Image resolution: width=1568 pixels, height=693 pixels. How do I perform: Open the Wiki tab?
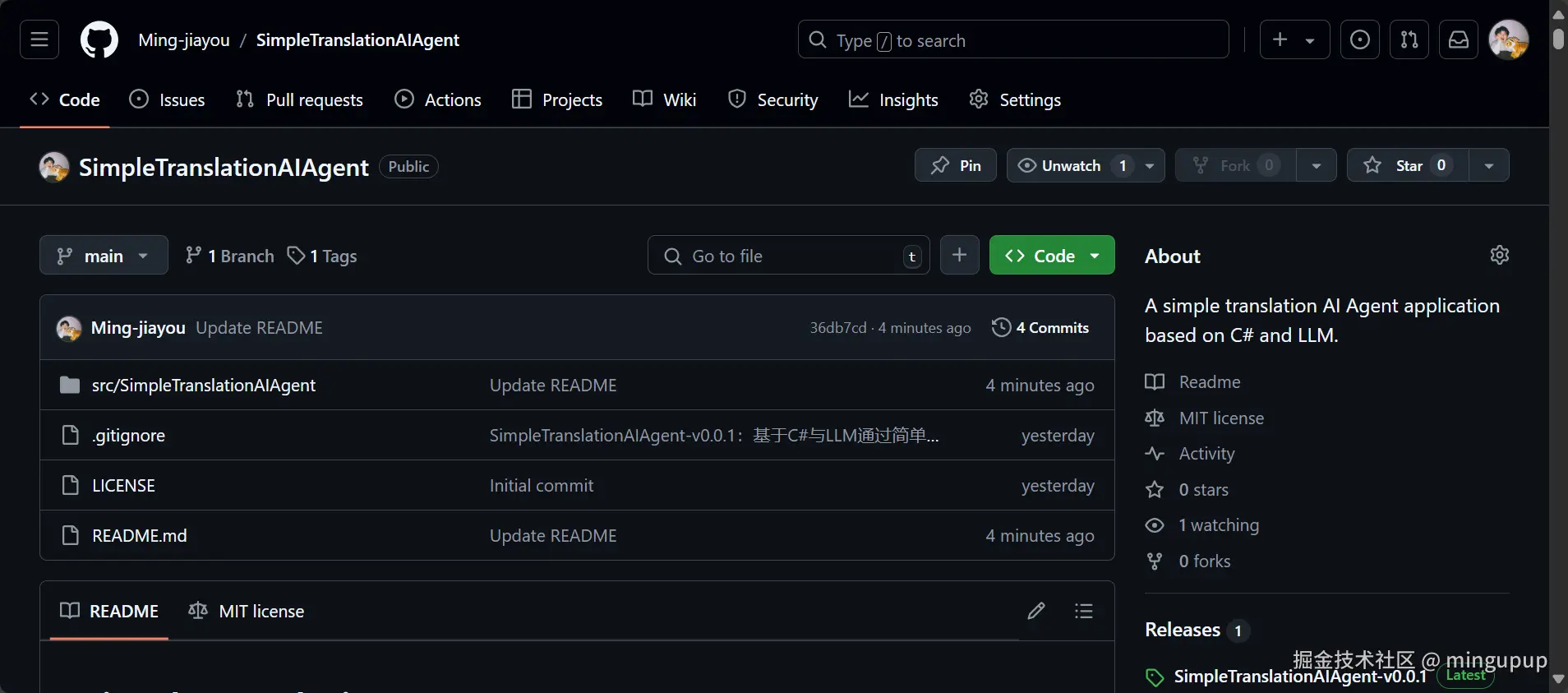[664, 99]
